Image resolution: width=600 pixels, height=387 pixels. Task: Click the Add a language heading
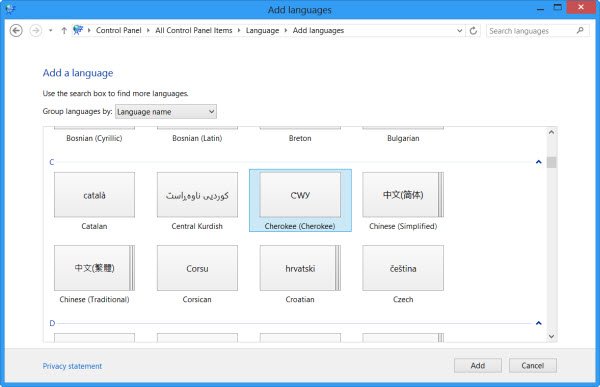click(78, 73)
